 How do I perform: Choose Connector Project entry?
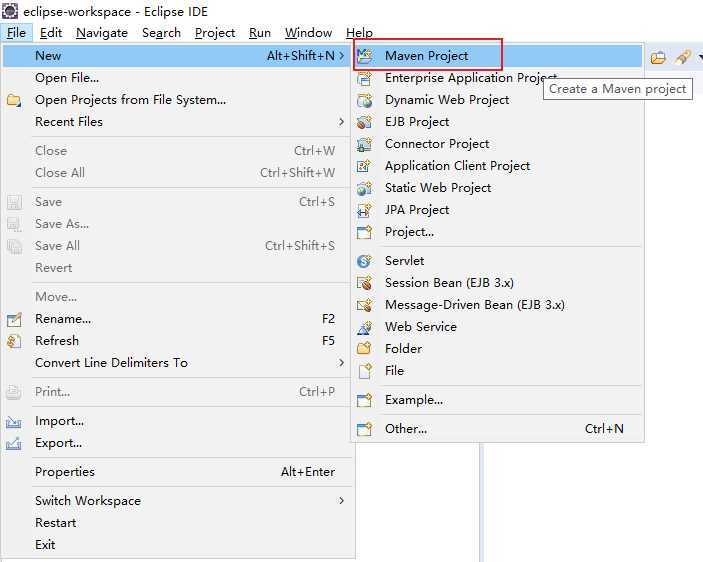[498, 144]
